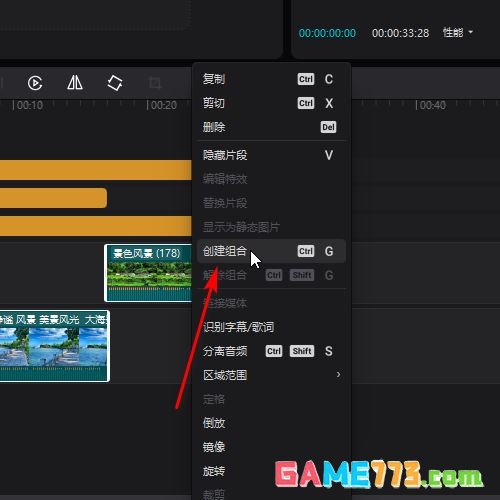Expand the 区域范围 submenu arrow
This screenshot has width=500, height=500.
click(338, 375)
